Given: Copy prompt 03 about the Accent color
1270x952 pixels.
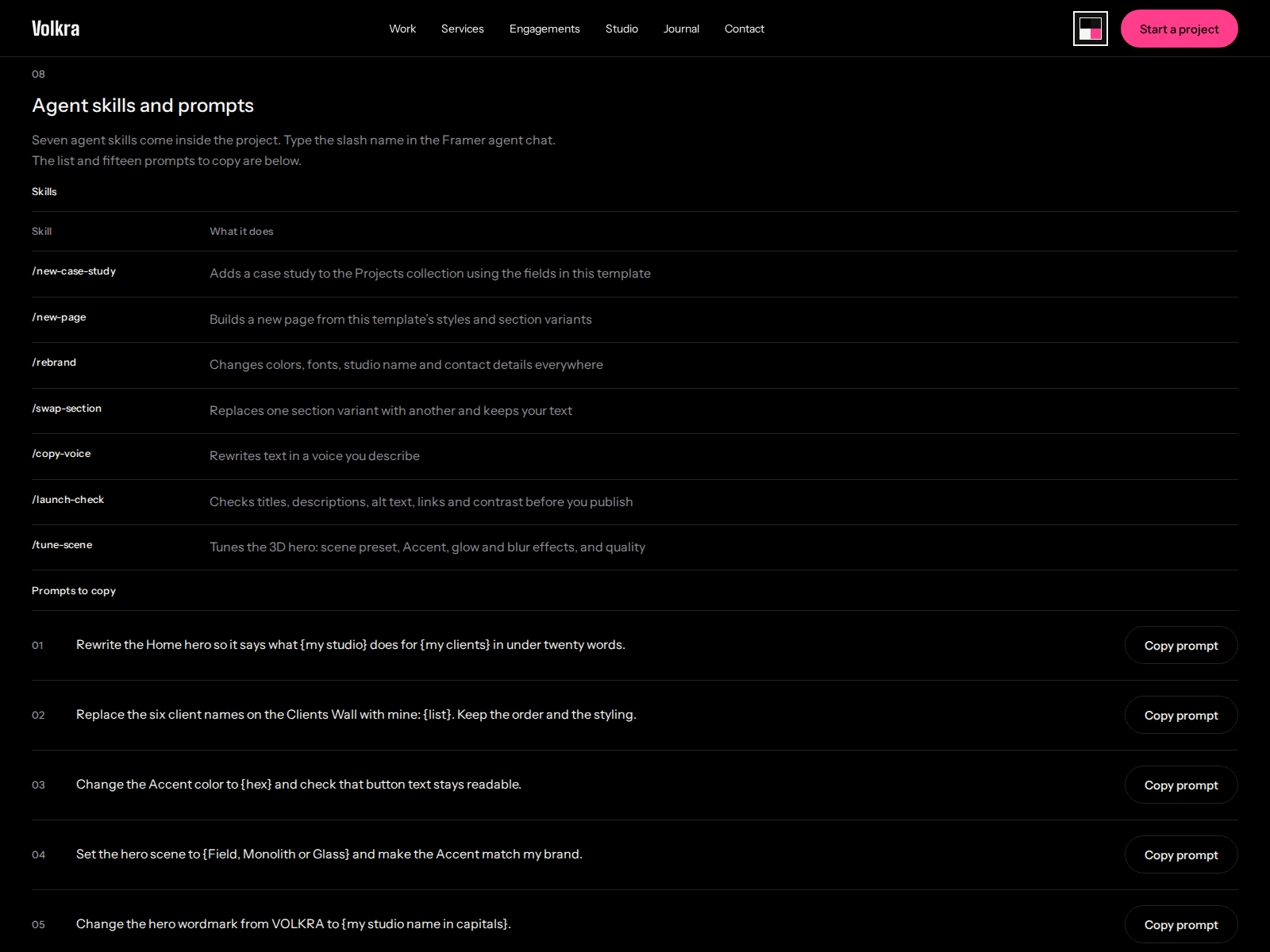Looking at the screenshot, I should 1181,785.
